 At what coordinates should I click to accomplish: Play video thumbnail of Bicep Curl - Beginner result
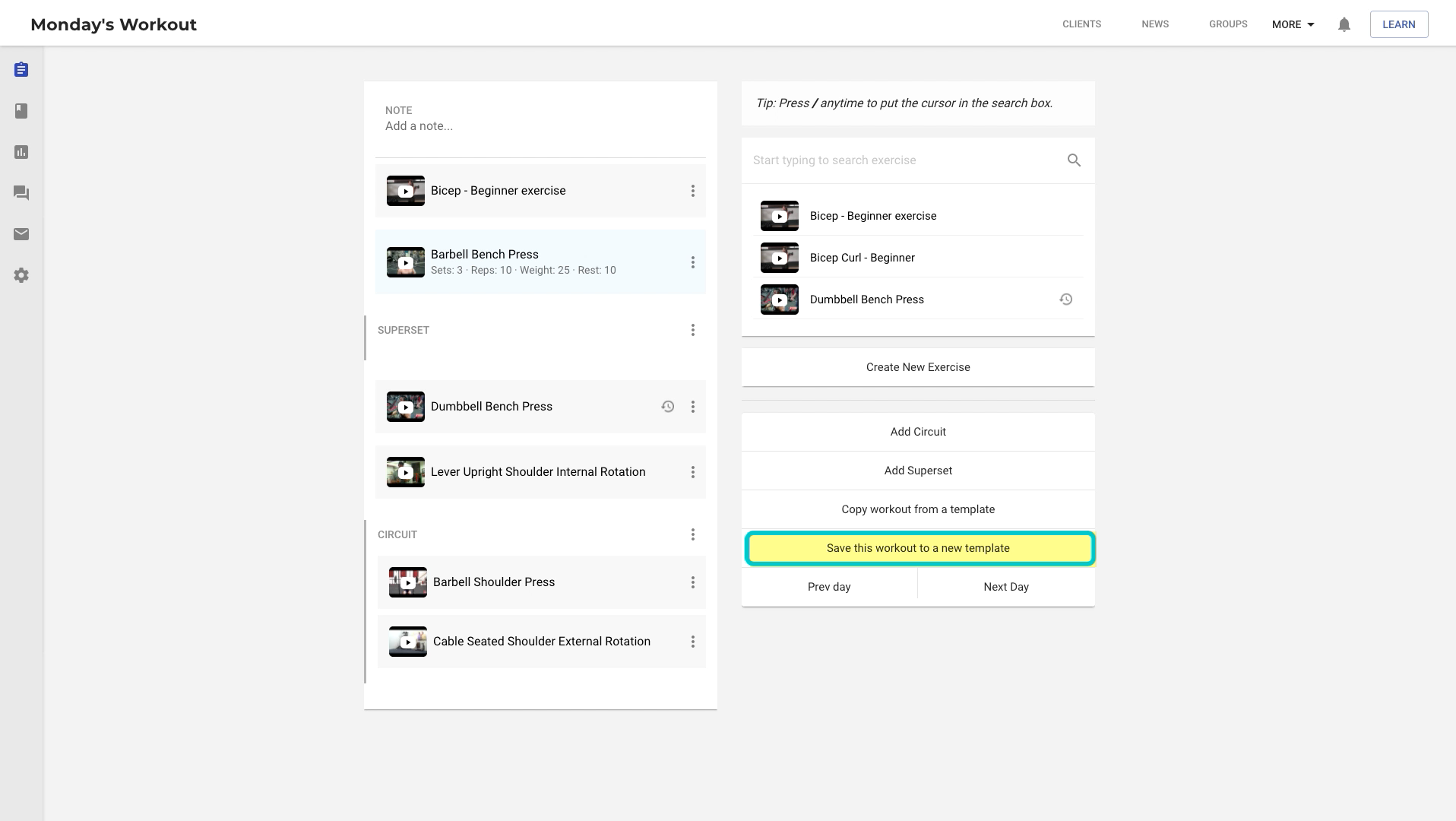click(780, 258)
